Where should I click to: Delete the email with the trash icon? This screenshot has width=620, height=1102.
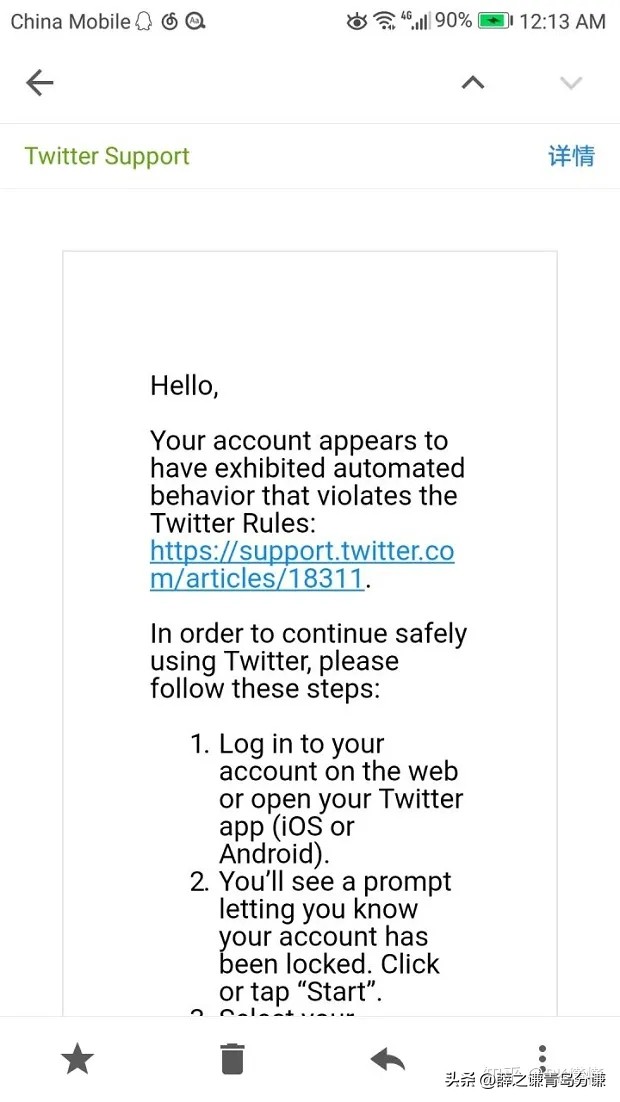pyautogui.click(x=232, y=1057)
